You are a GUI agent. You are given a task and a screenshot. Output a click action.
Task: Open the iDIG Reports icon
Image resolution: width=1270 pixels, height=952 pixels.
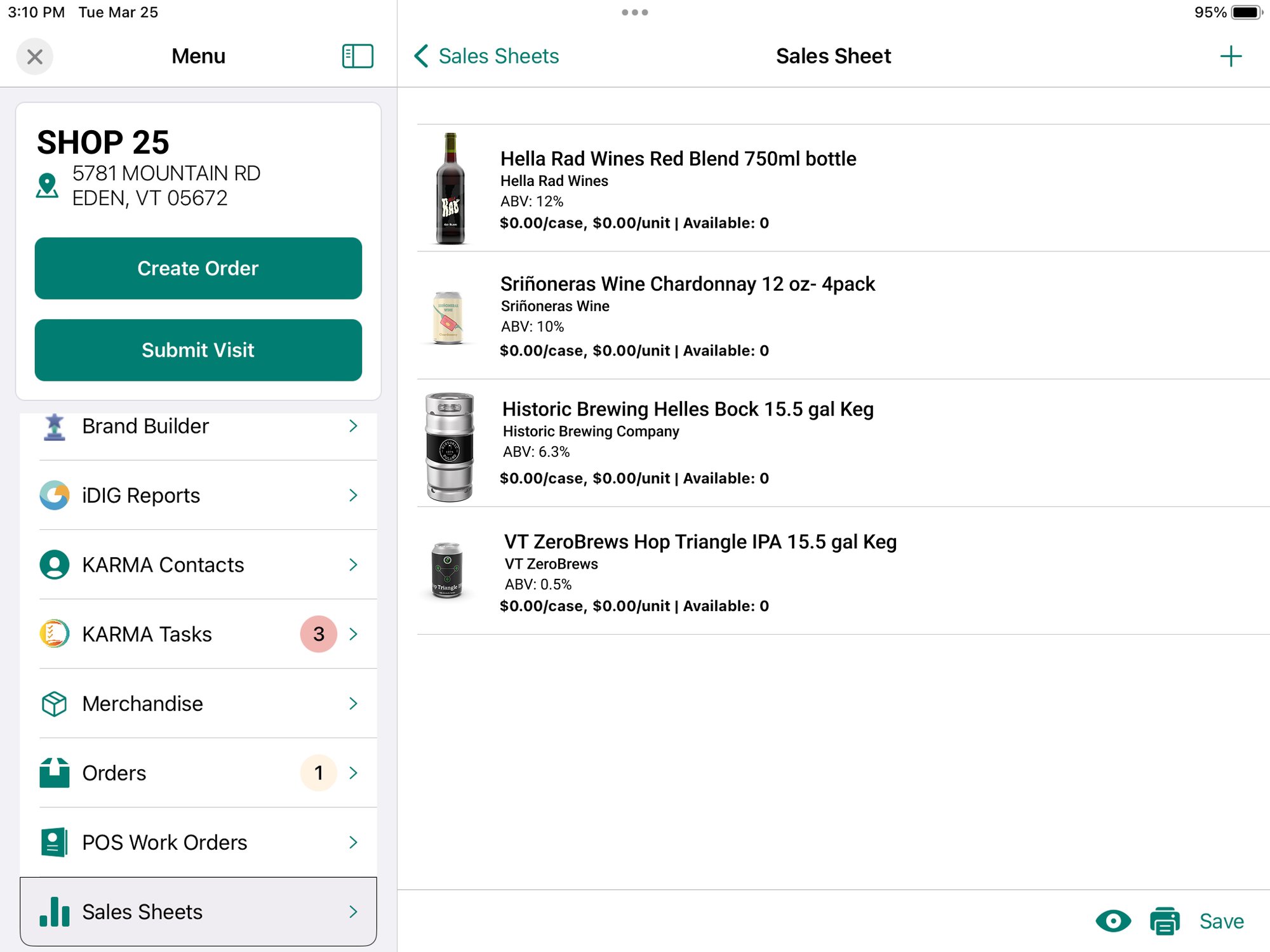[56, 496]
